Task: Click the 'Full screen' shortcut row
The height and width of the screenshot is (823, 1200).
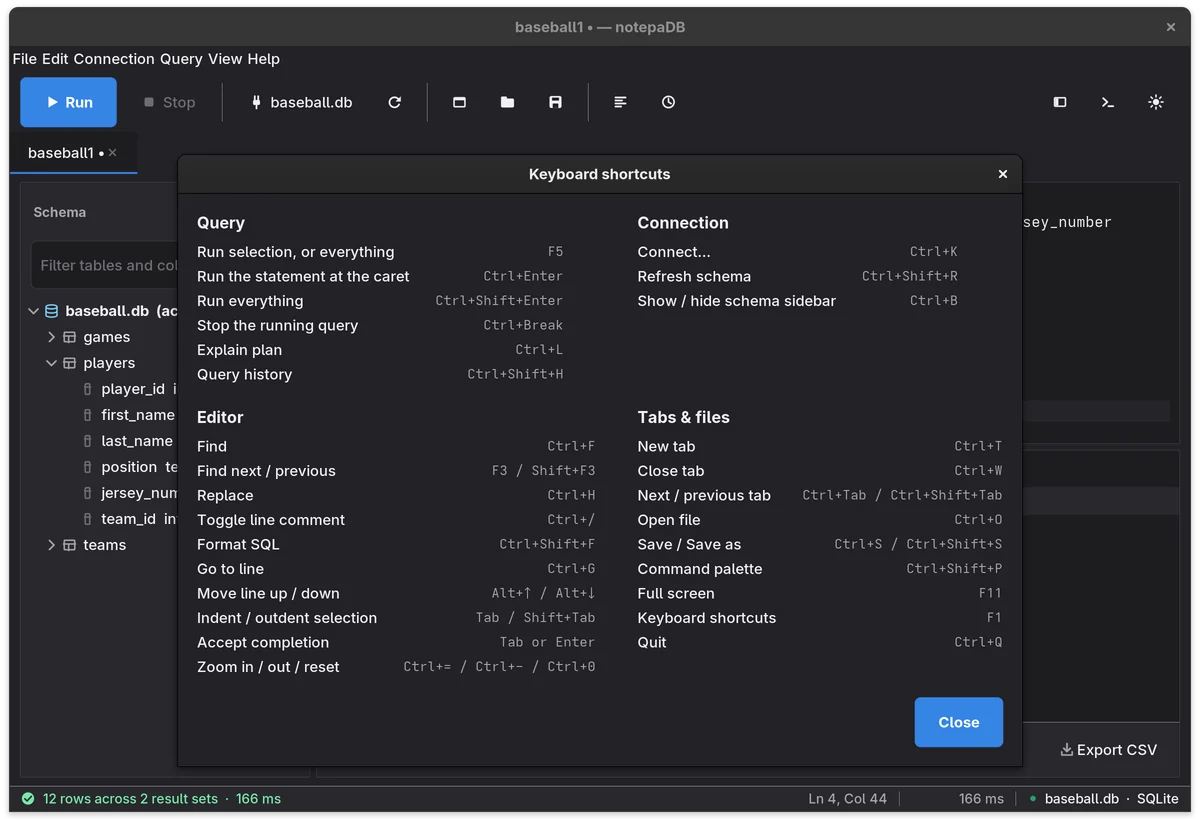Action: tap(820, 593)
